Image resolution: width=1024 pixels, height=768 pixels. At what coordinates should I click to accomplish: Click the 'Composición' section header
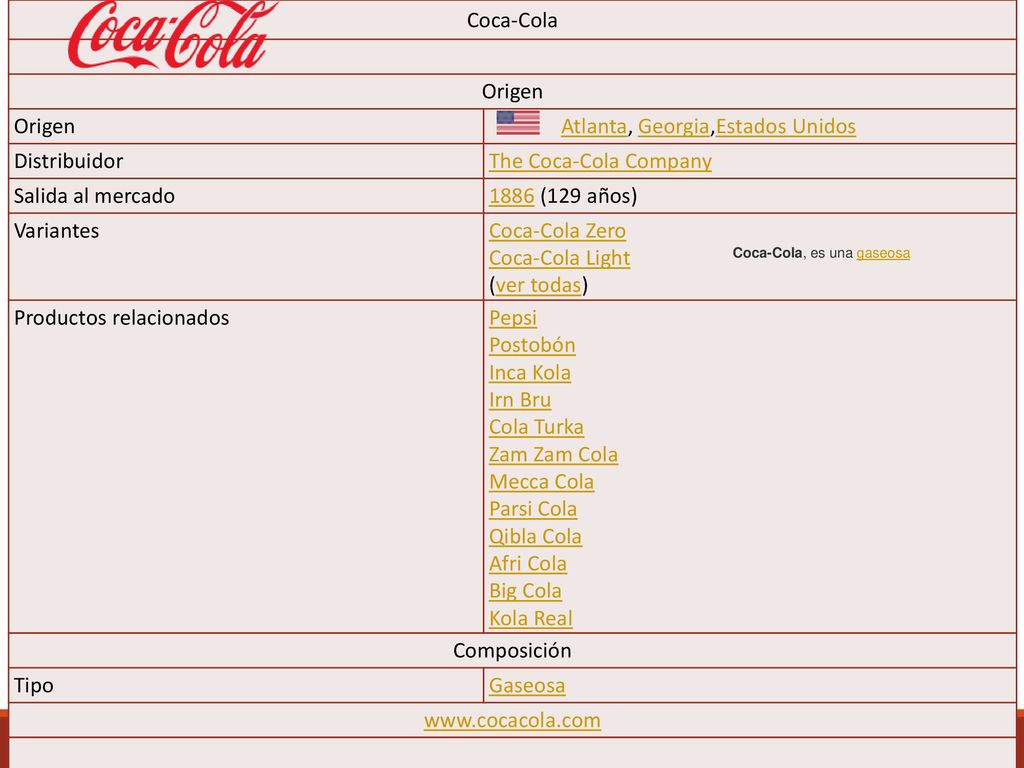512,650
